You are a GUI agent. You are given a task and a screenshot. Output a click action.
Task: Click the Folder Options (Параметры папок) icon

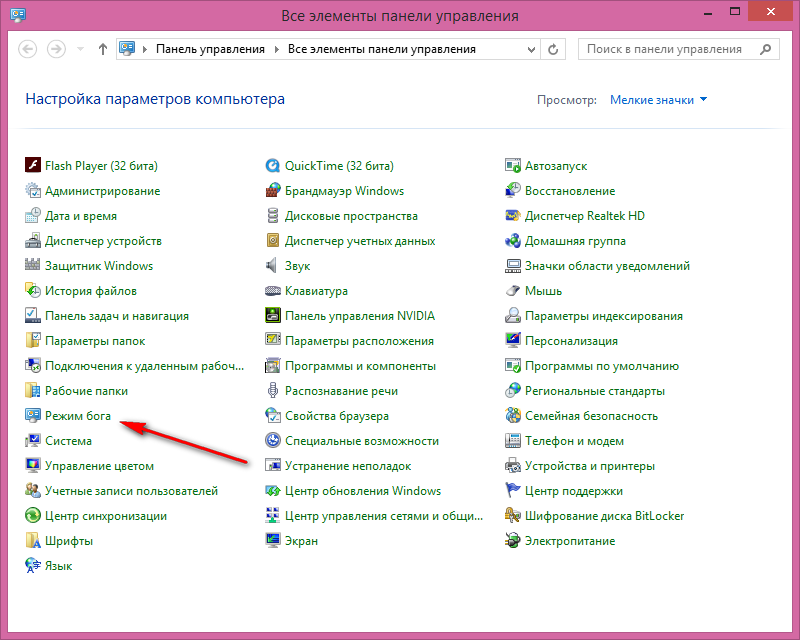[x=33, y=340]
